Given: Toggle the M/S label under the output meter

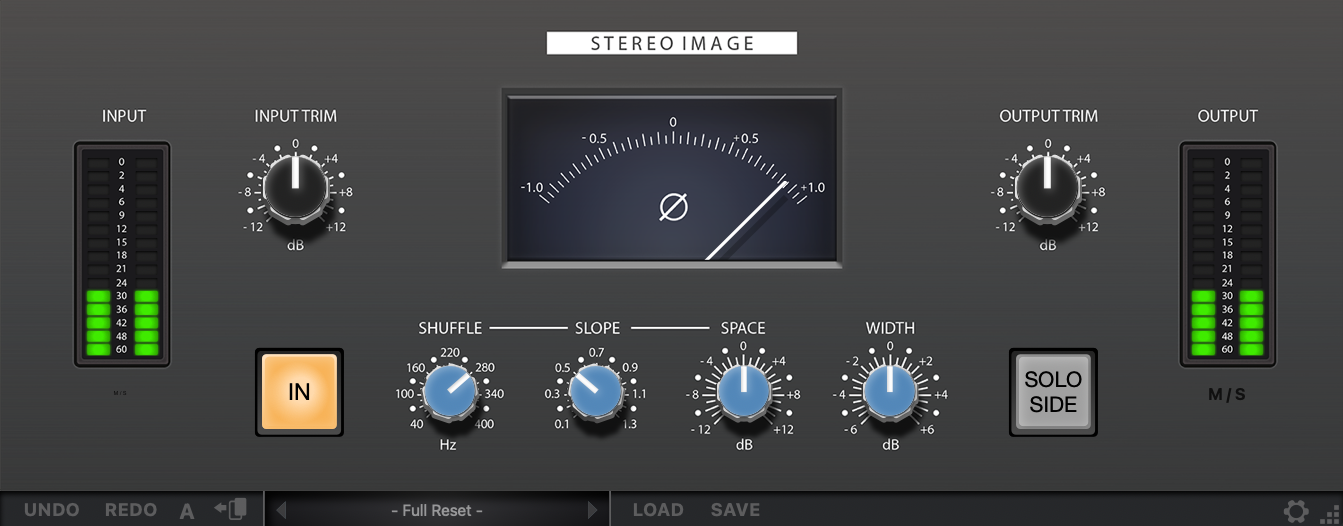Looking at the screenshot, I should (1227, 394).
